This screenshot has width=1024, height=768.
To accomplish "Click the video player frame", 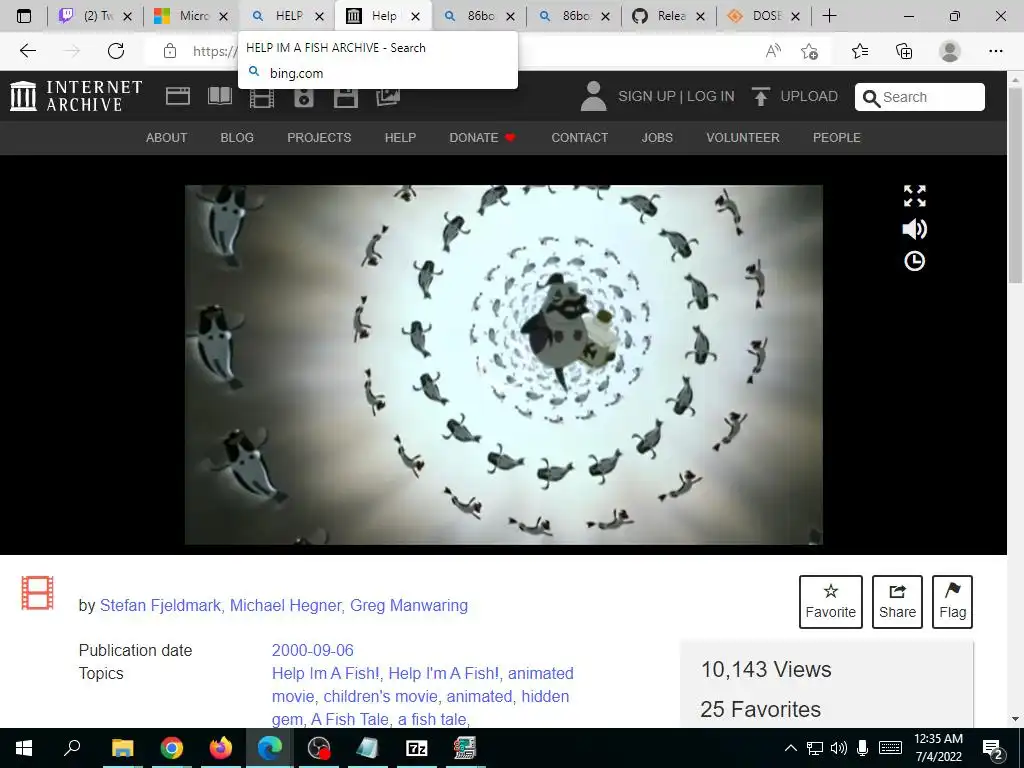I will tap(504, 364).
